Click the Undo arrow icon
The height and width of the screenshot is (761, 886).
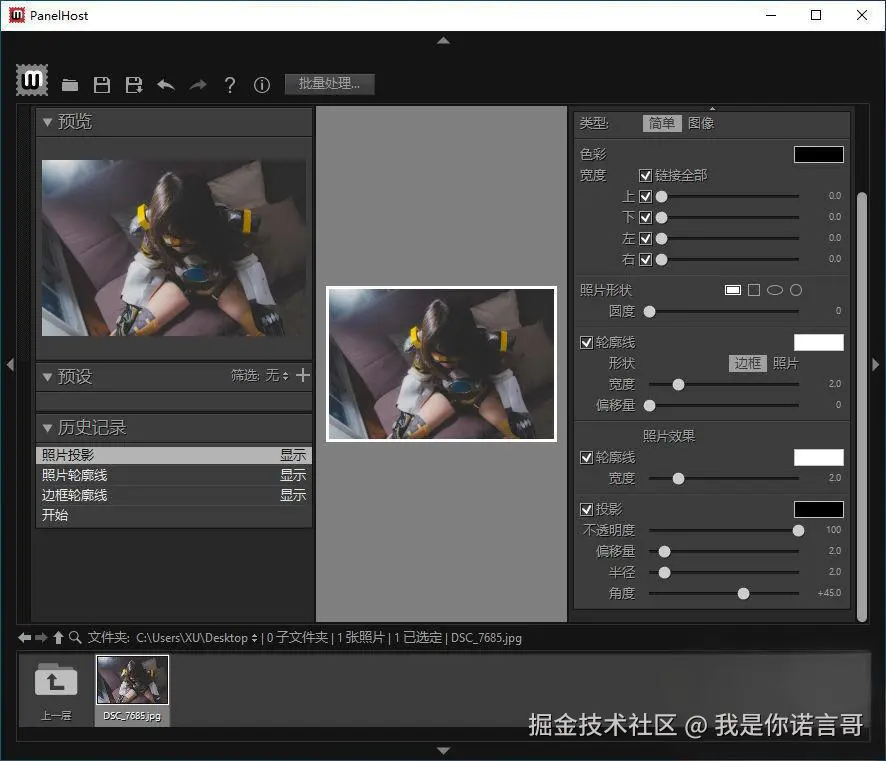click(x=166, y=85)
